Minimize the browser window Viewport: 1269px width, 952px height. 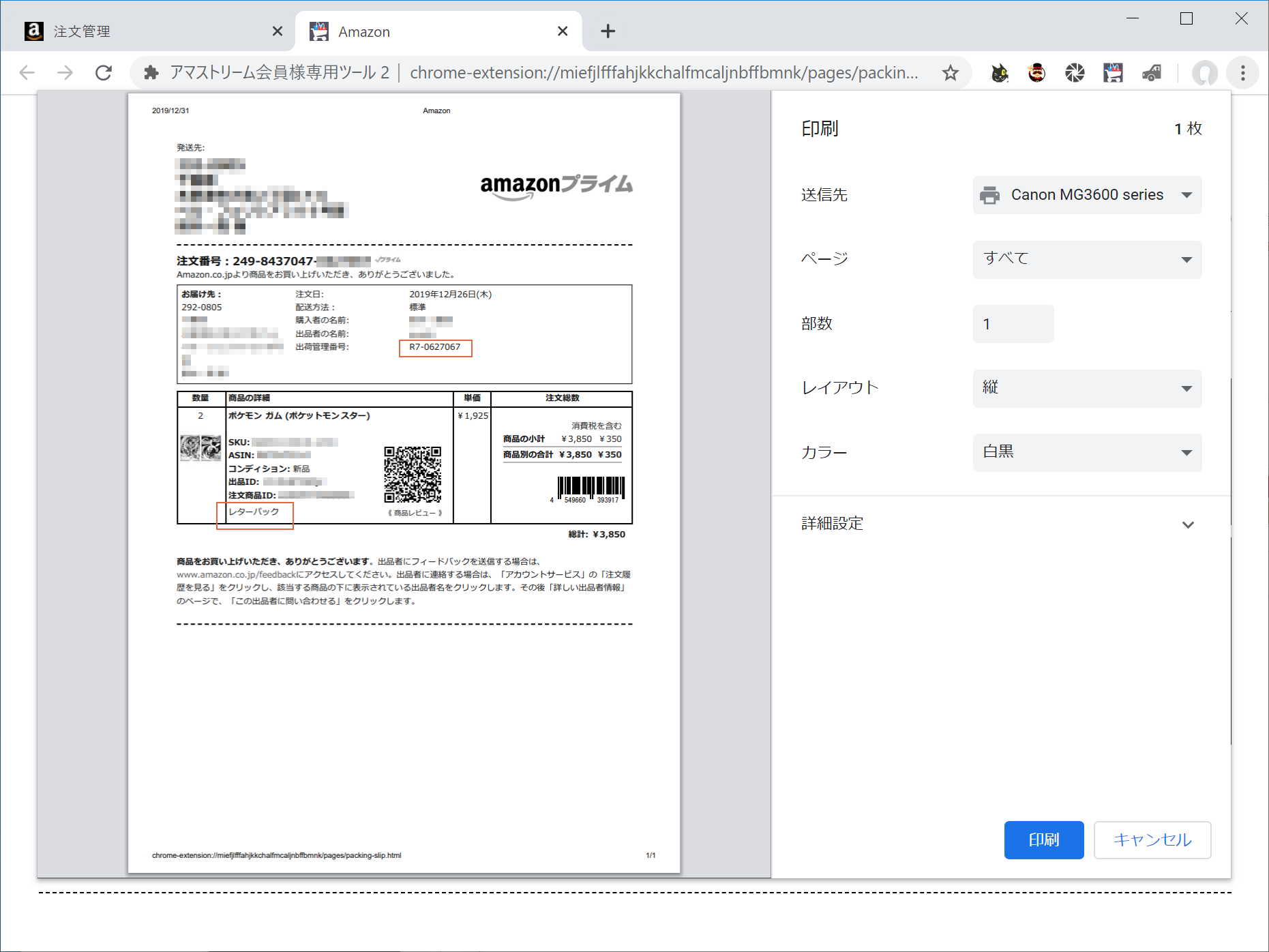tap(1133, 18)
